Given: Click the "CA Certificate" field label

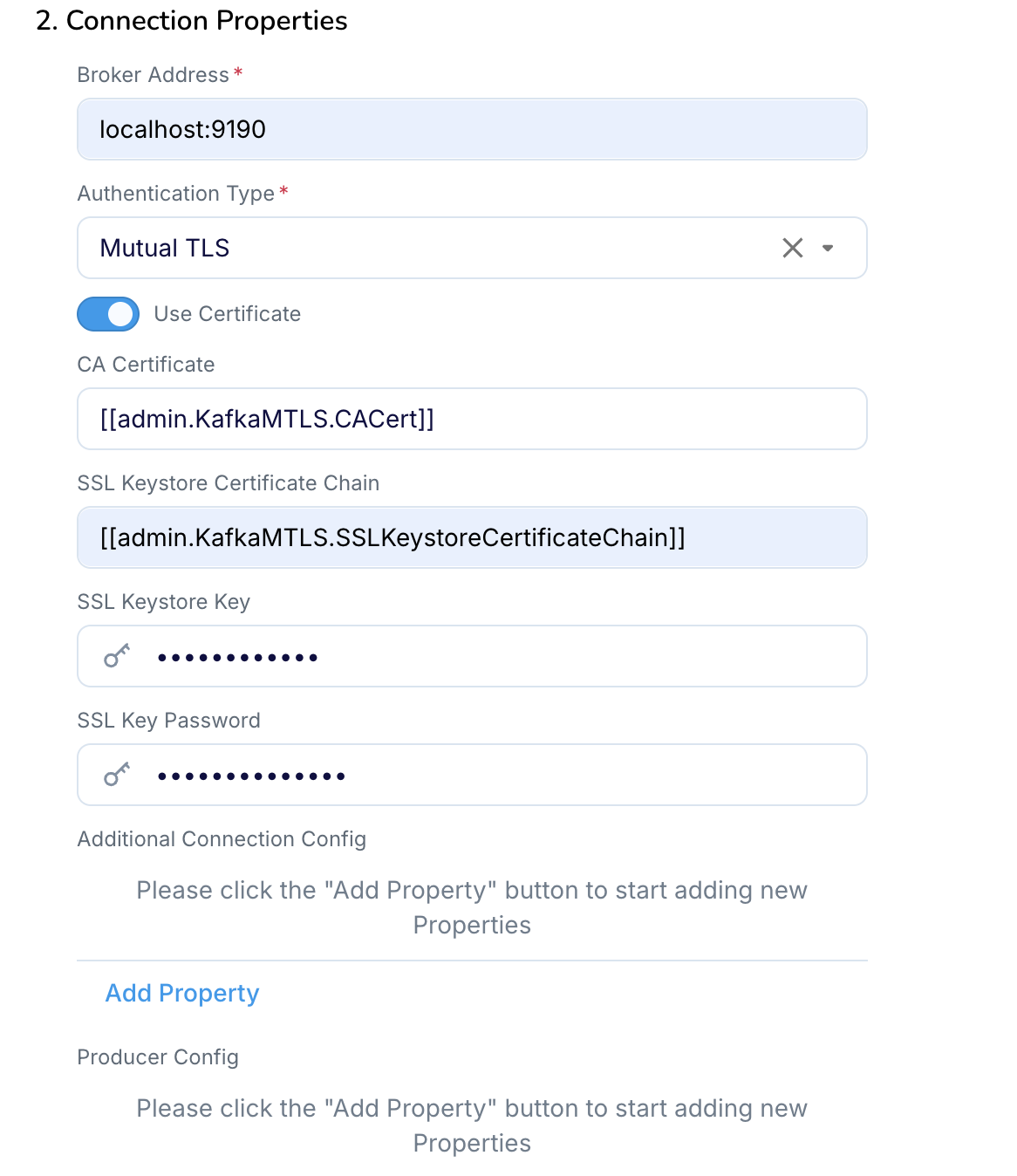Looking at the screenshot, I should point(146,365).
